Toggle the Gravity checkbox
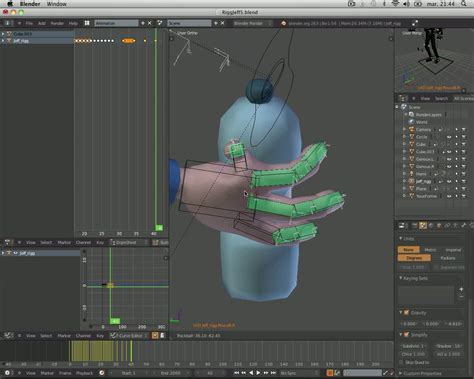The height and width of the screenshot is (379, 474). click(x=407, y=313)
